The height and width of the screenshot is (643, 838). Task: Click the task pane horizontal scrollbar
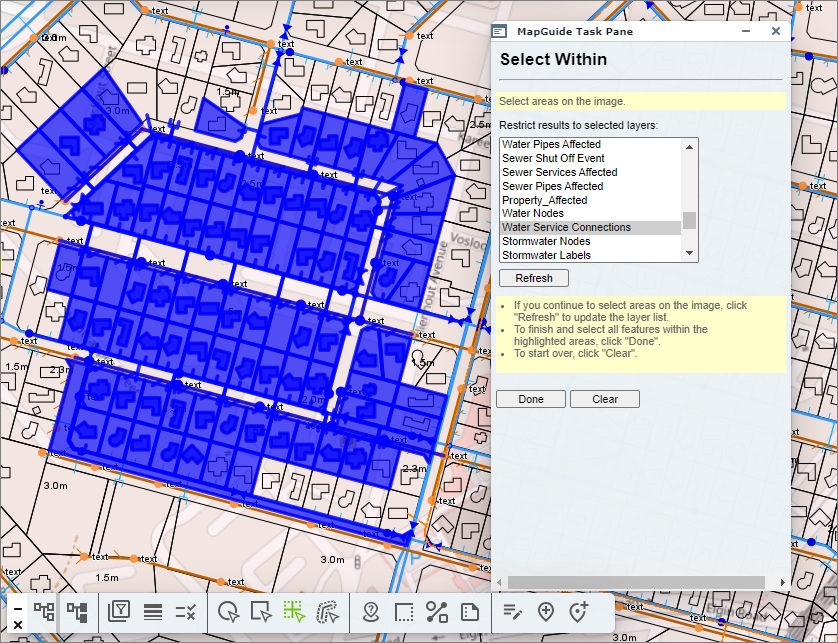click(636, 582)
